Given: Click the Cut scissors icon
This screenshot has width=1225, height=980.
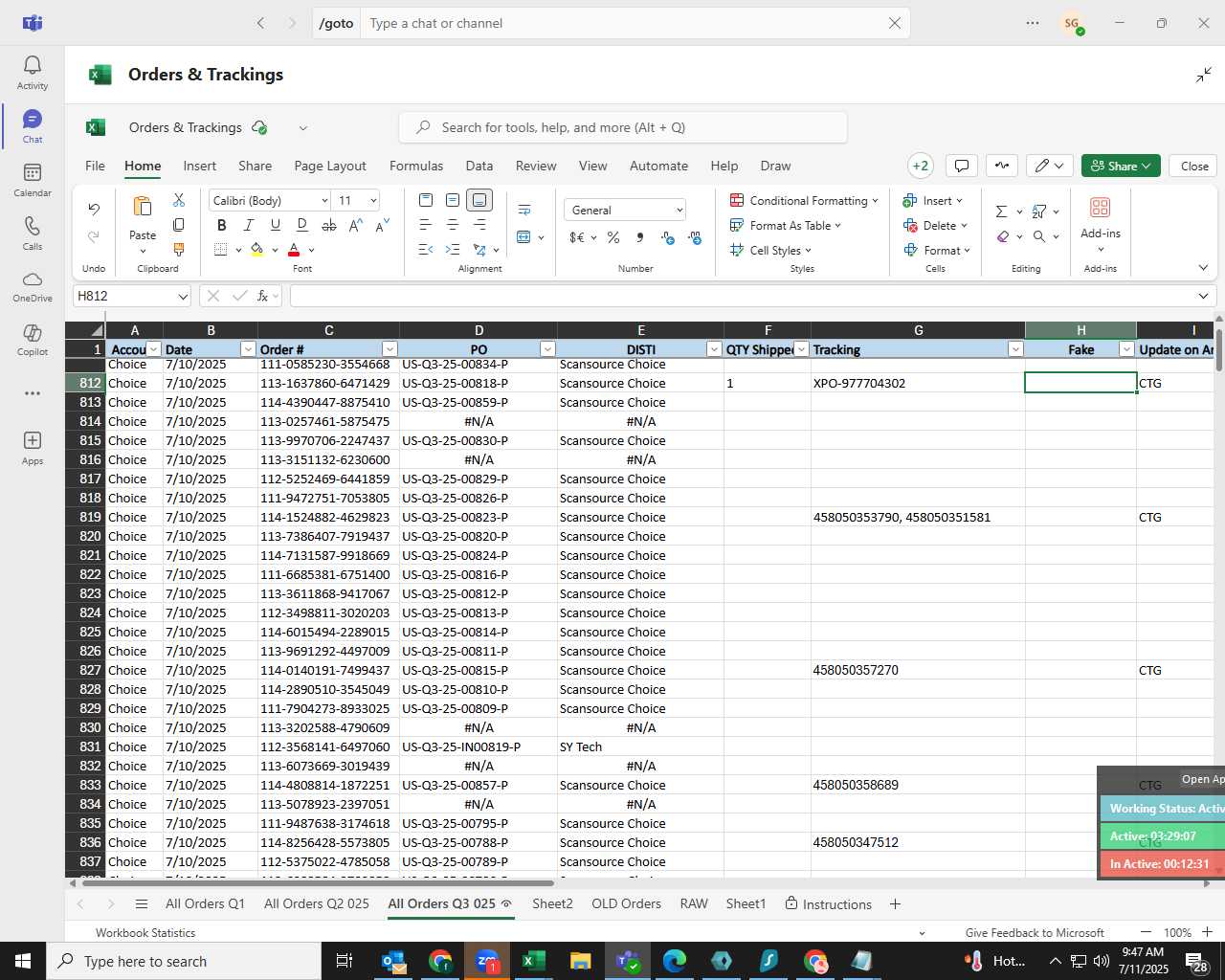Looking at the screenshot, I should (x=179, y=200).
